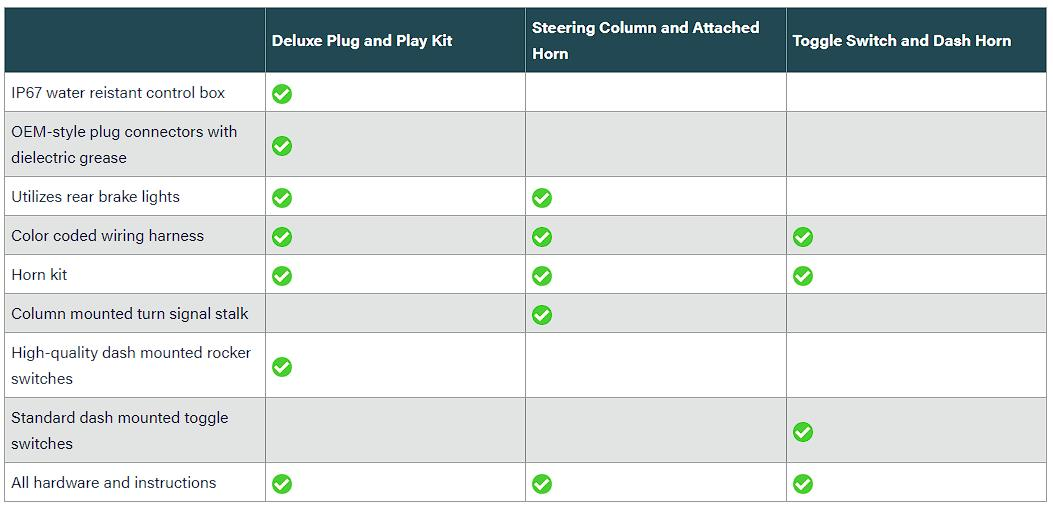The height and width of the screenshot is (508, 1053).
Task: Select the Deluxe Plug and Play Kit header
Action: click(362, 41)
